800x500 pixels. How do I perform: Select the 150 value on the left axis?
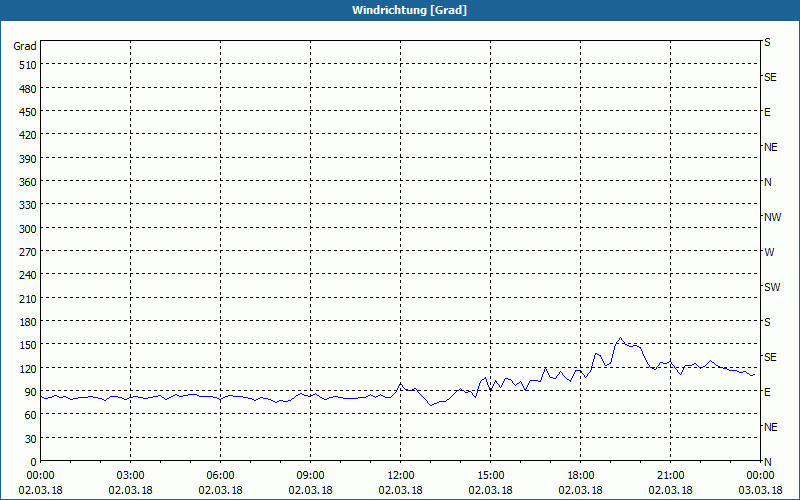[28, 345]
